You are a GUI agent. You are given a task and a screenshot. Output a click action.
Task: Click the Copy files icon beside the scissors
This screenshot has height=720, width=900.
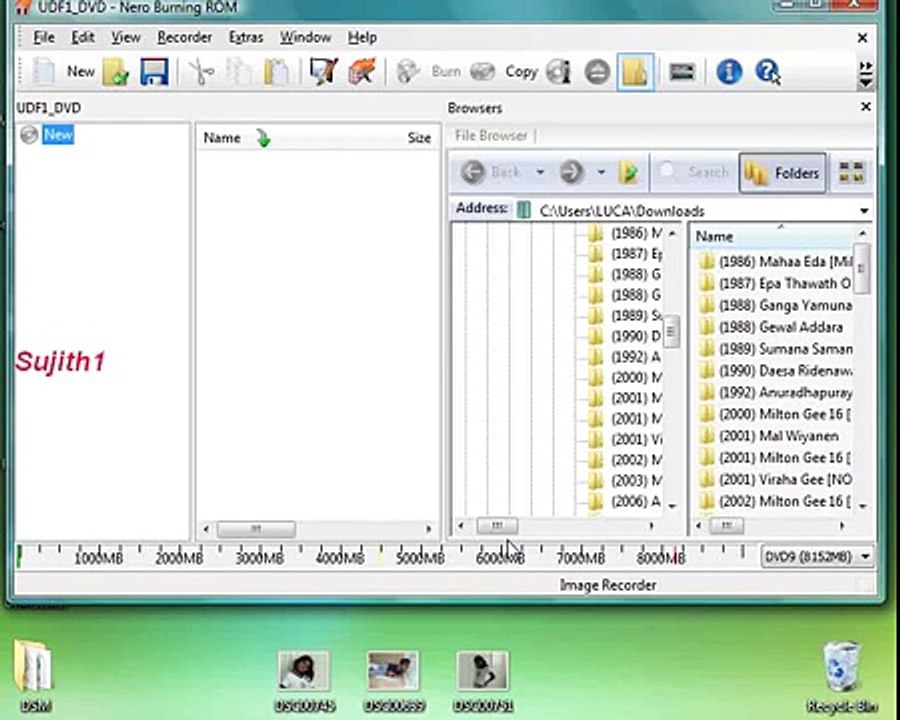[239, 72]
